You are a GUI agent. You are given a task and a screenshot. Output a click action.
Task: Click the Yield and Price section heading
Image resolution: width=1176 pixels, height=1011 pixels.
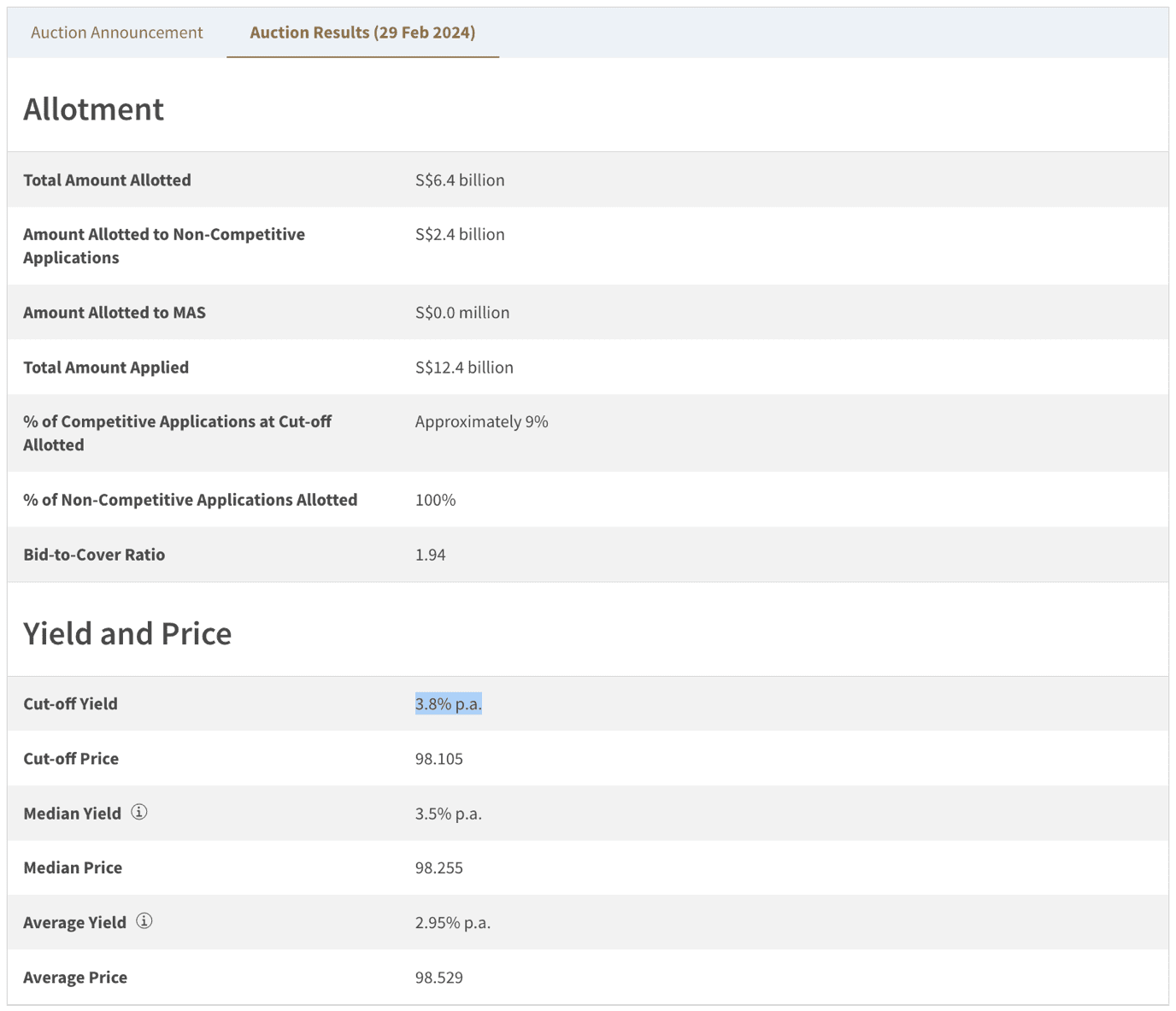tap(127, 633)
